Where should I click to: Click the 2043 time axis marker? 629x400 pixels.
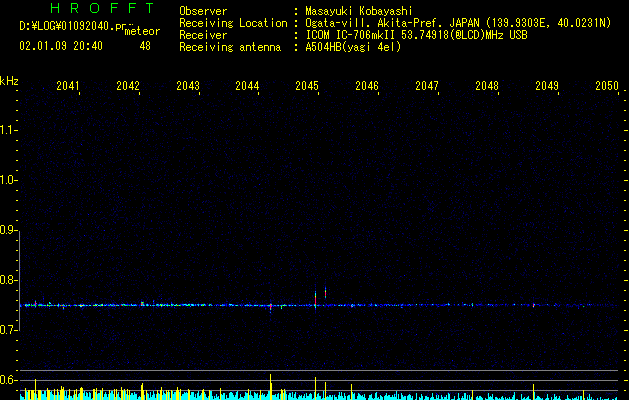[188, 86]
